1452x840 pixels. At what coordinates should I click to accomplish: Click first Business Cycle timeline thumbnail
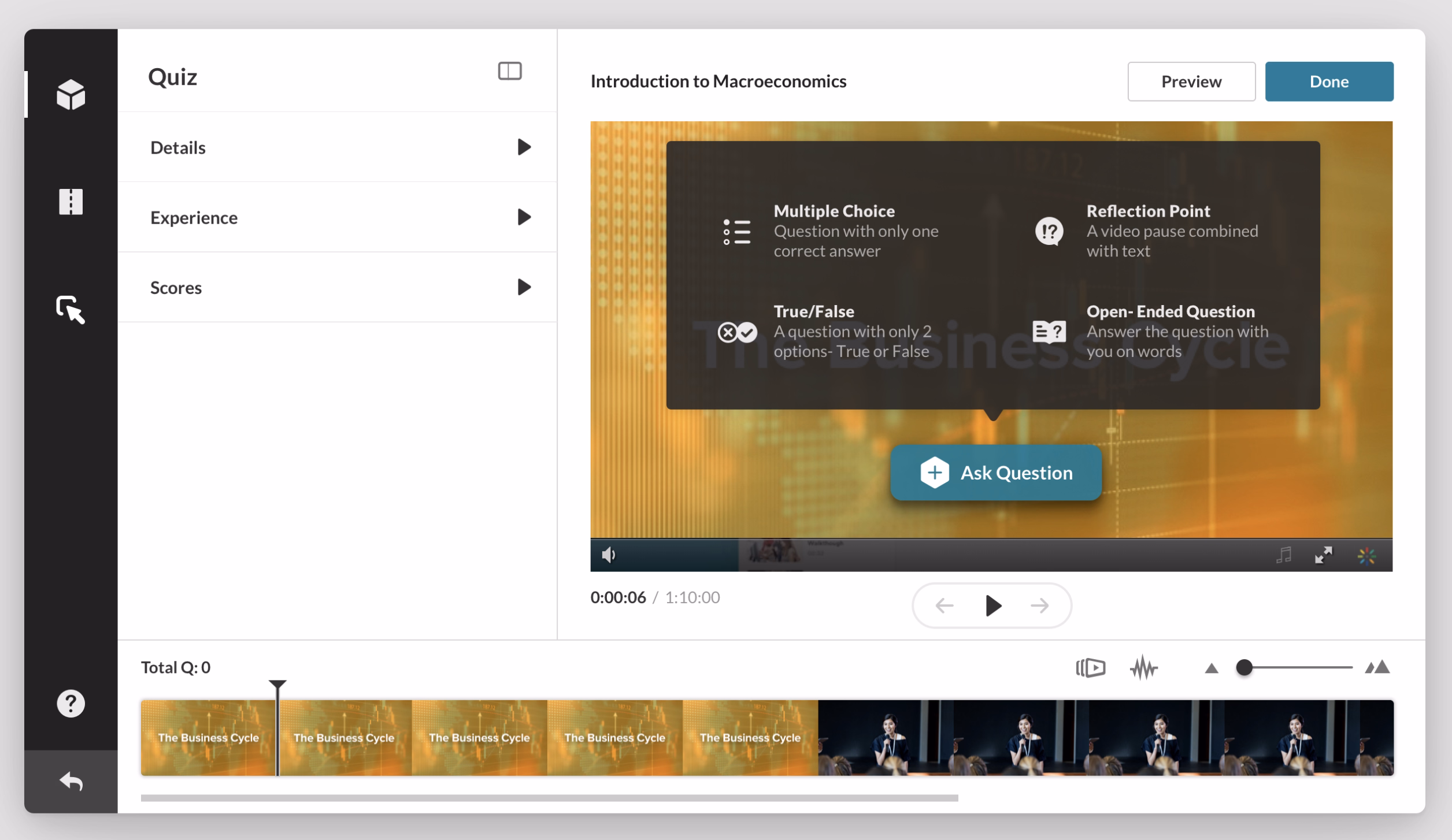click(x=208, y=738)
